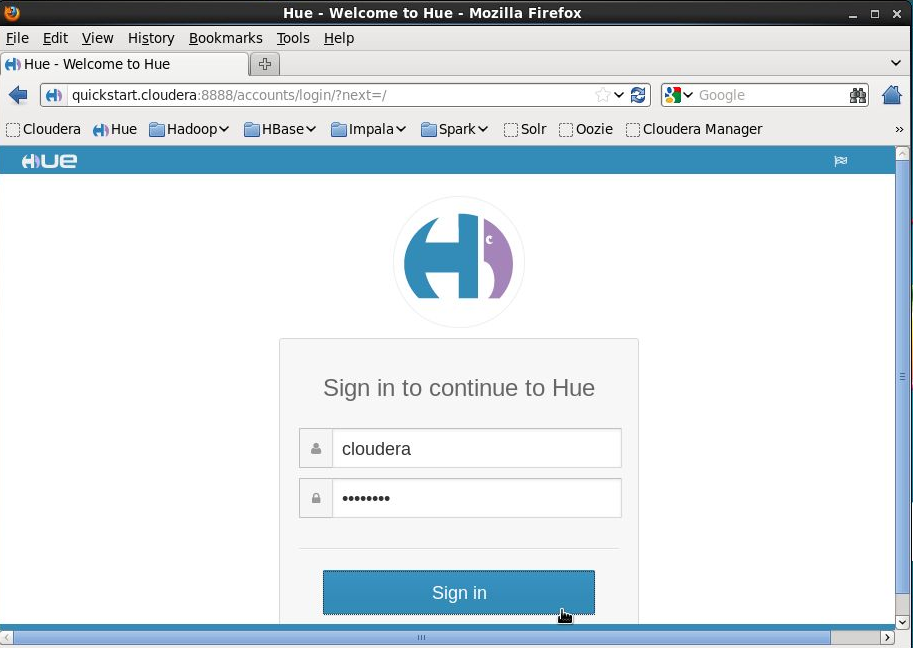Click the Hue logo in blue header

49,161
